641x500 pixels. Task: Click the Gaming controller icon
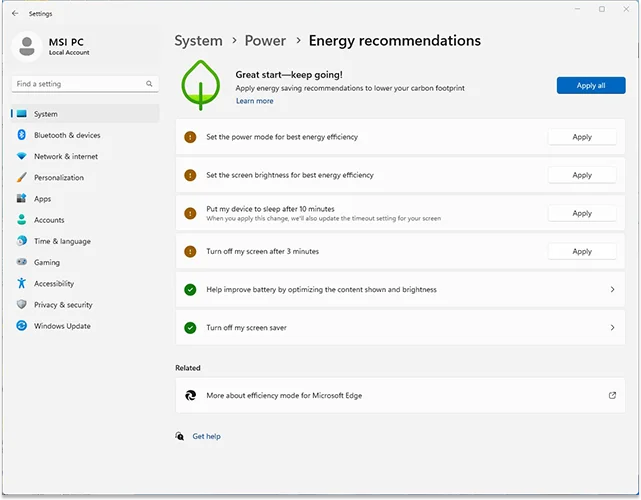tap(22, 262)
